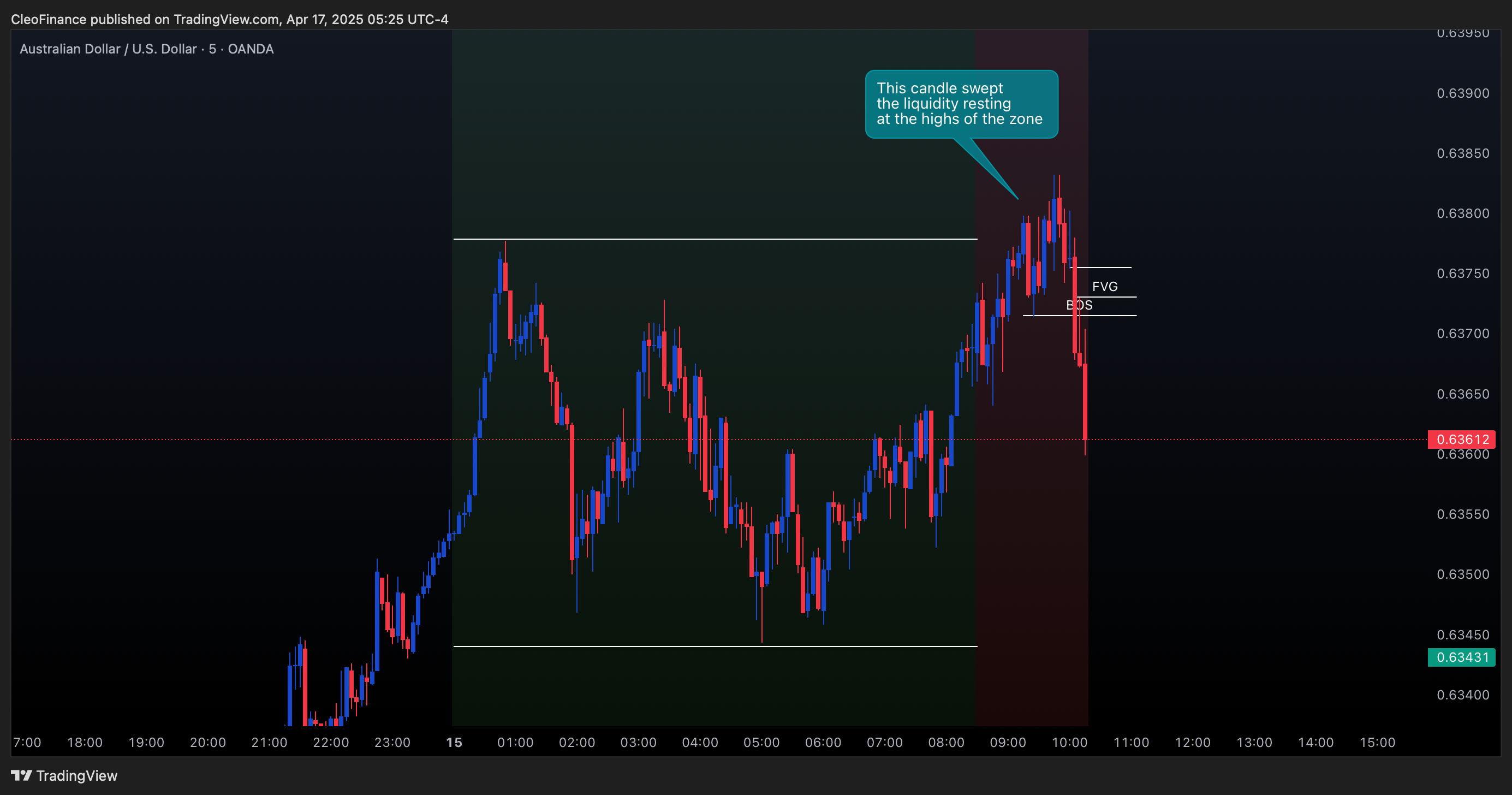The image size is (1512, 795).
Task: Click the 04:00 time axis label
Action: pyautogui.click(x=700, y=742)
